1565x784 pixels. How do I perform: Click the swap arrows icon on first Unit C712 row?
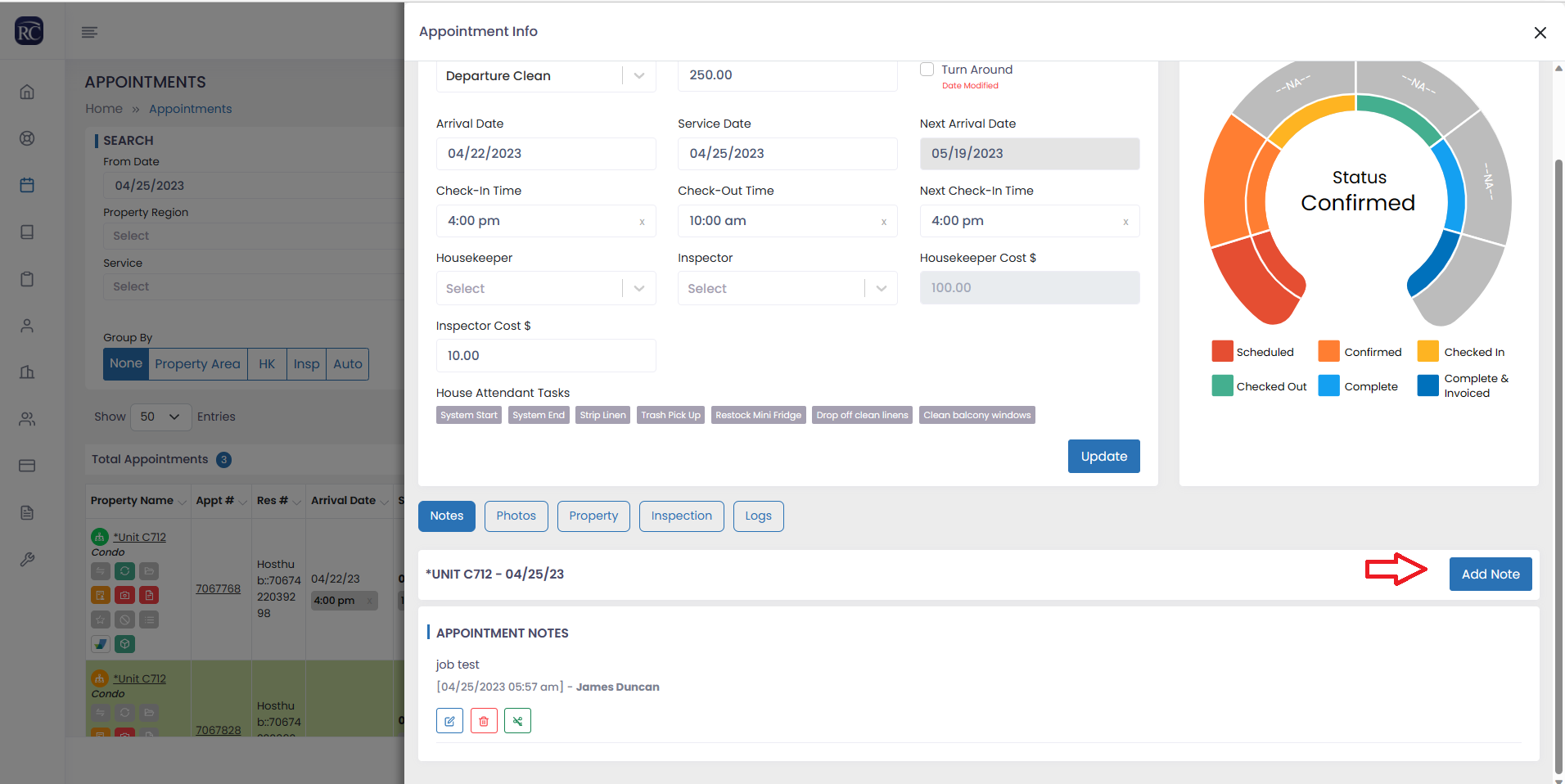pos(101,571)
